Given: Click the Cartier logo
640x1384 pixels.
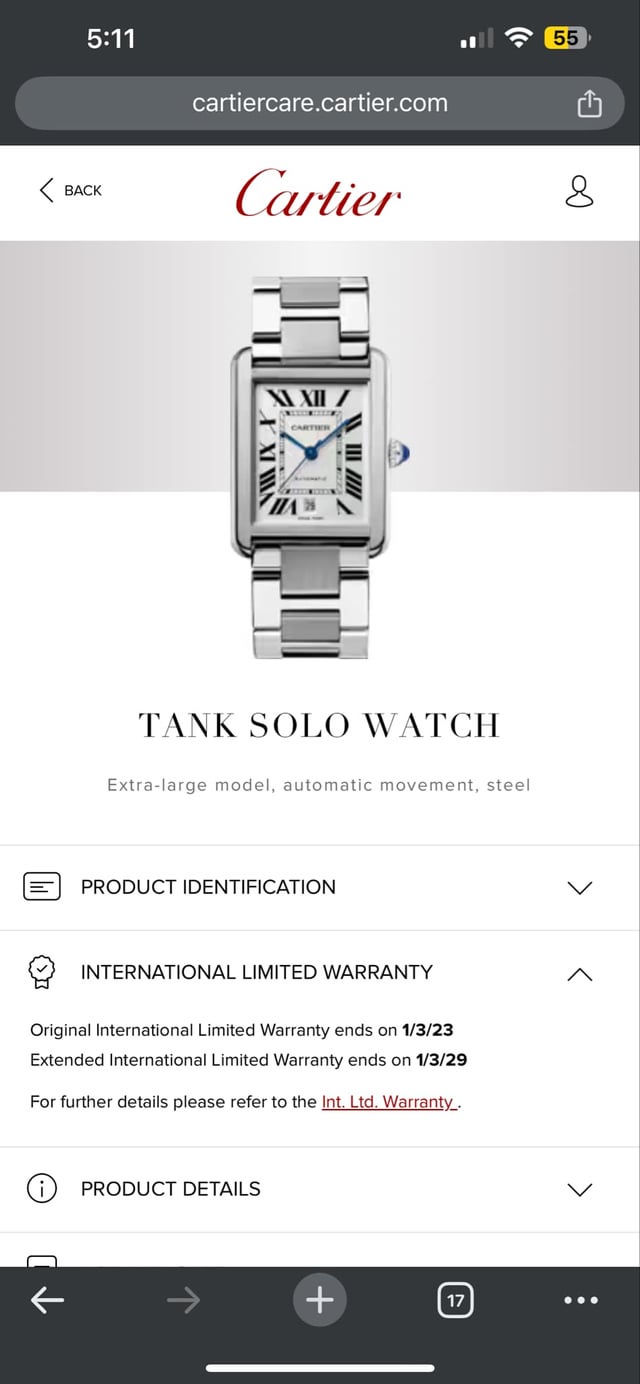Looking at the screenshot, I should coord(319,192).
